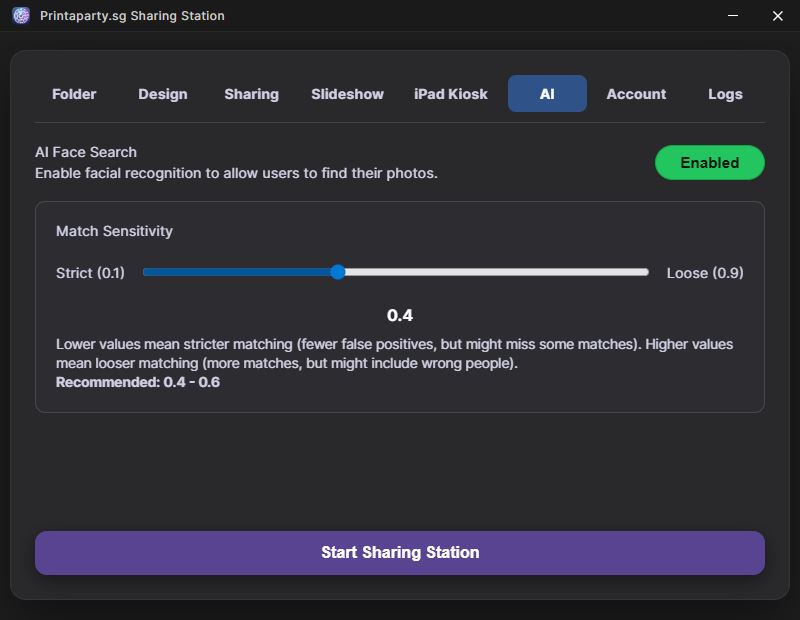Click the slider track's far right end

click(x=646, y=272)
